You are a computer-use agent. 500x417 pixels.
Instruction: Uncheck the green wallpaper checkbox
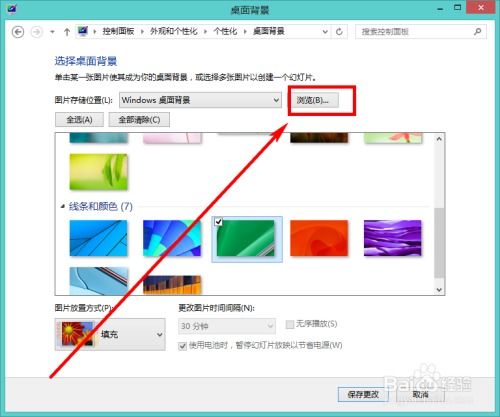218,221
